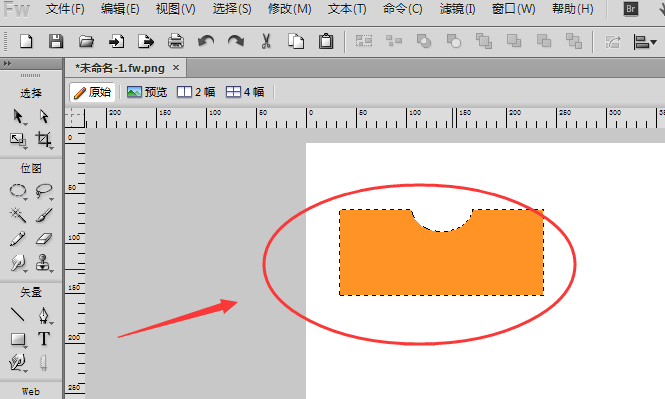The height and width of the screenshot is (399, 665).
Task: Click the Undo arrow button
Action: coord(206,42)
